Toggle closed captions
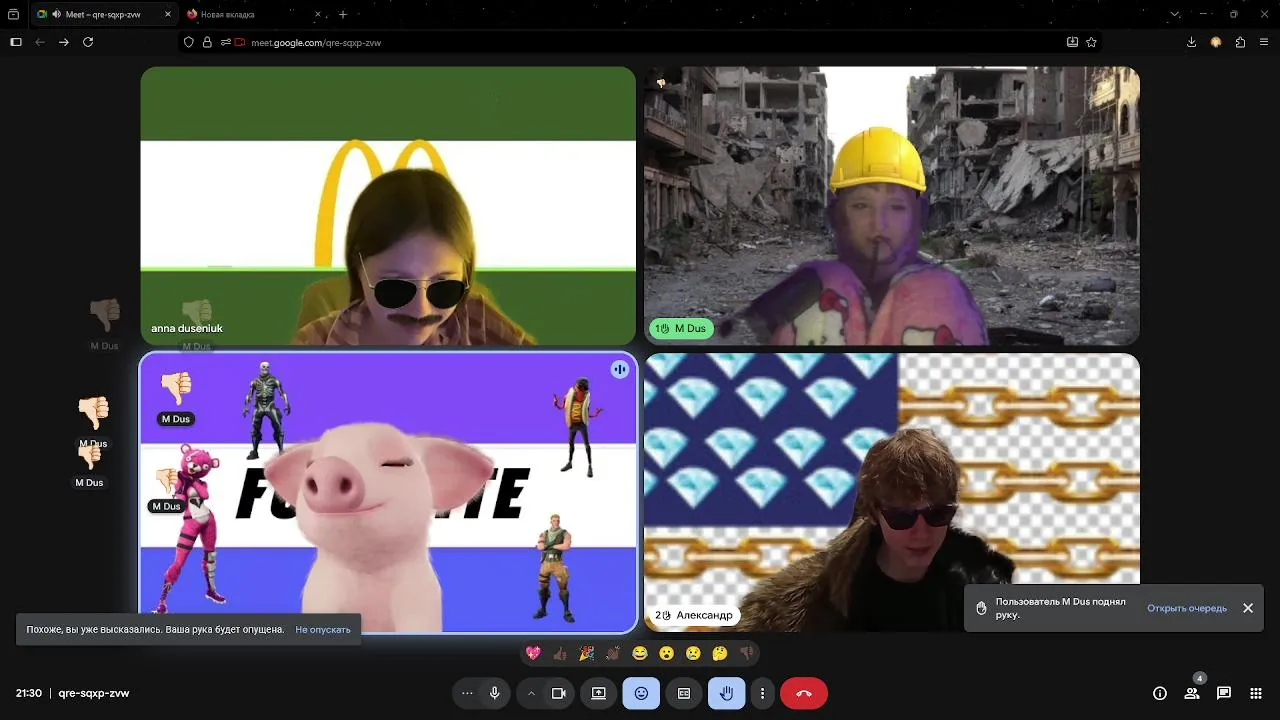 [684, 693]
